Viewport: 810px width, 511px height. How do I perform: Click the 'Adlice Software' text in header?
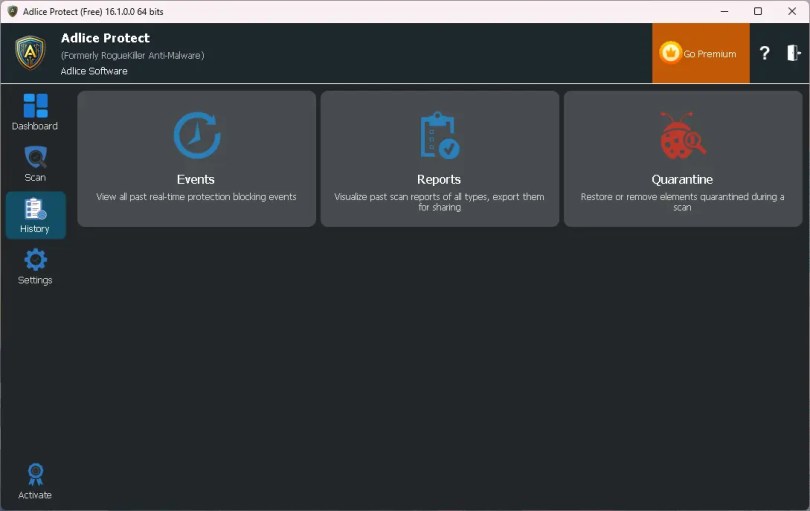click(x=94, y=71)
